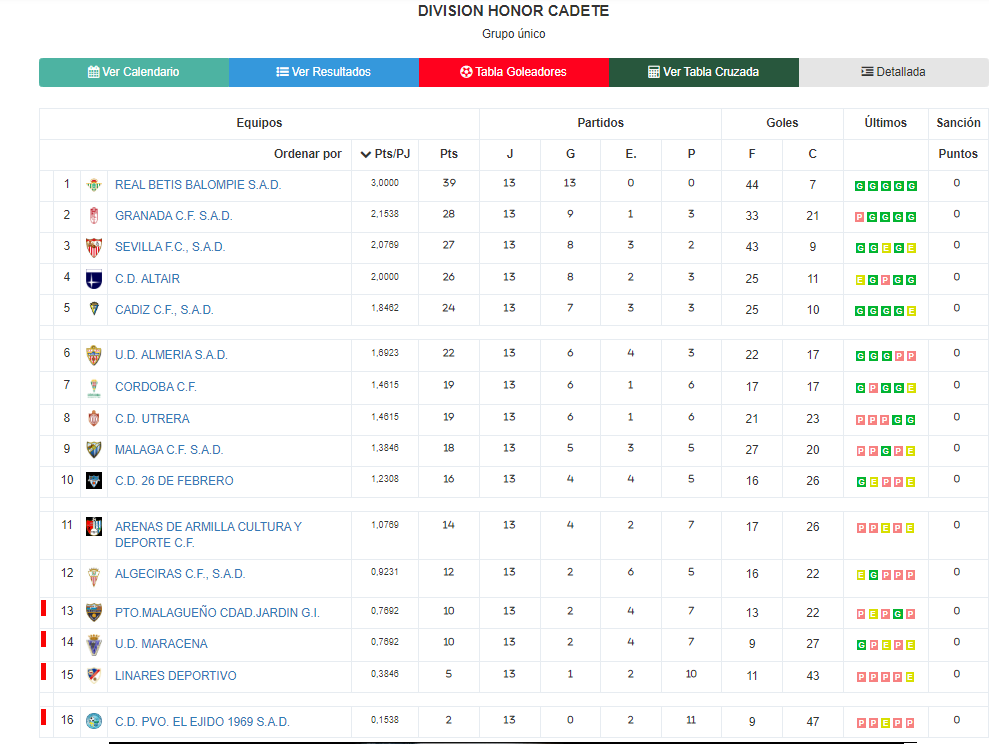The width and height of the screenshot is (989, 744).
Task: Switch to the Detallada view tab
Action: pos(893,72)
